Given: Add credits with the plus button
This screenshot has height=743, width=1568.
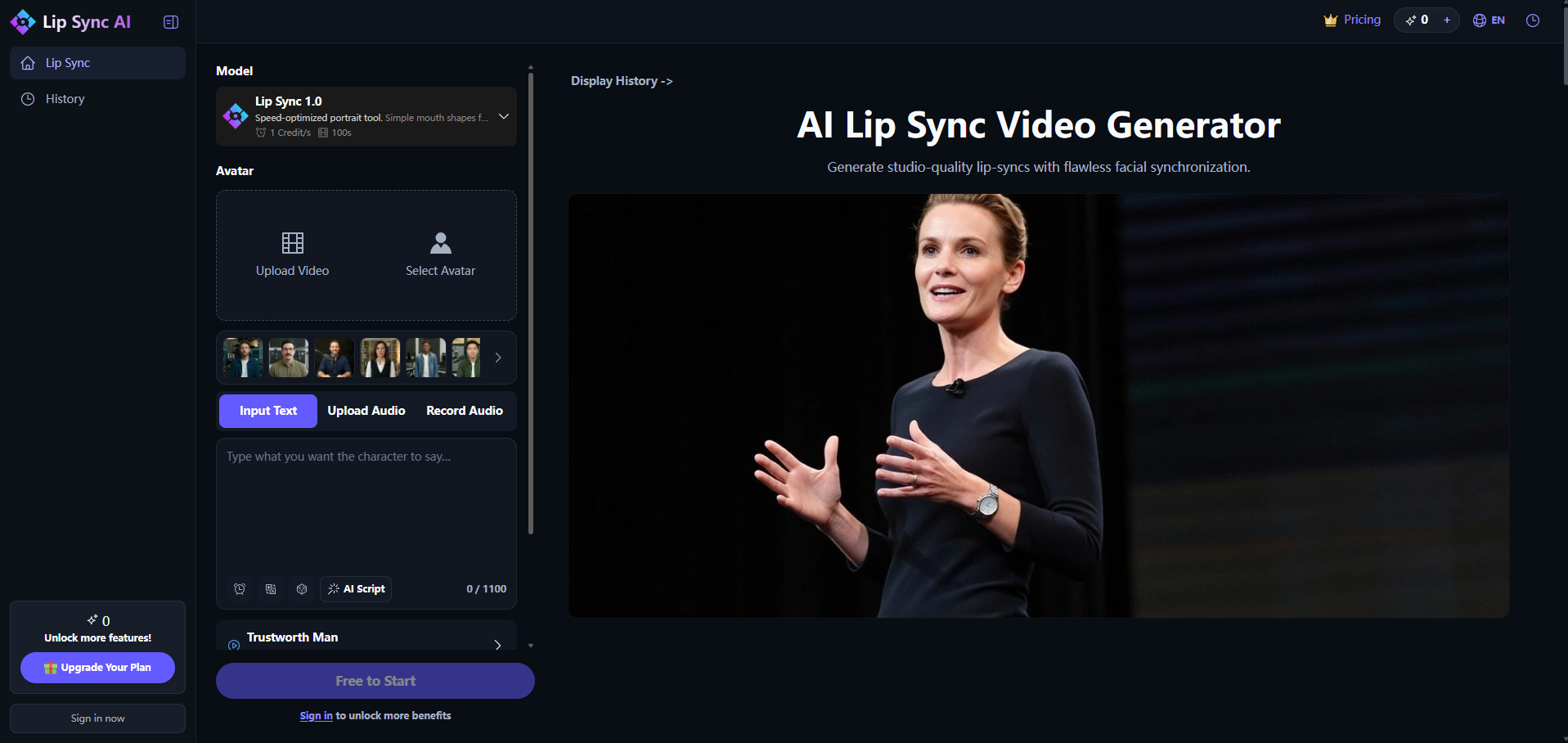Looking at the screenshot, I should (1447, 20).
